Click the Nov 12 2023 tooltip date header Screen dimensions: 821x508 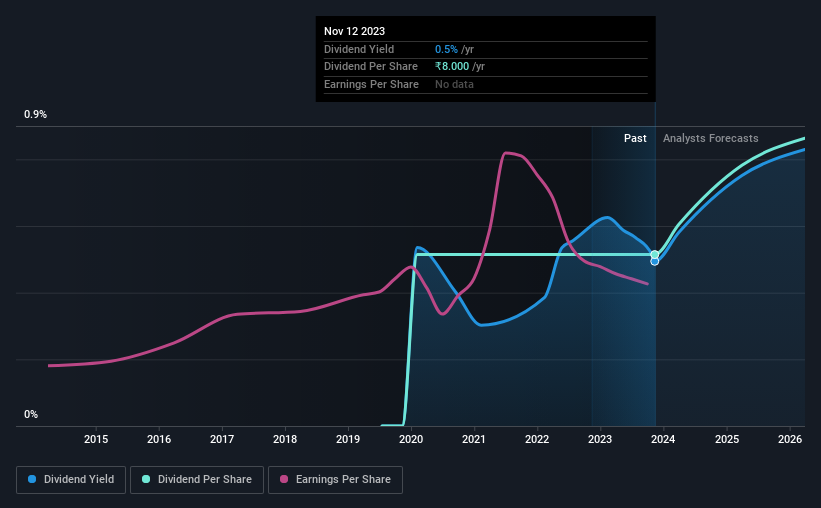[x=354, y=31]
